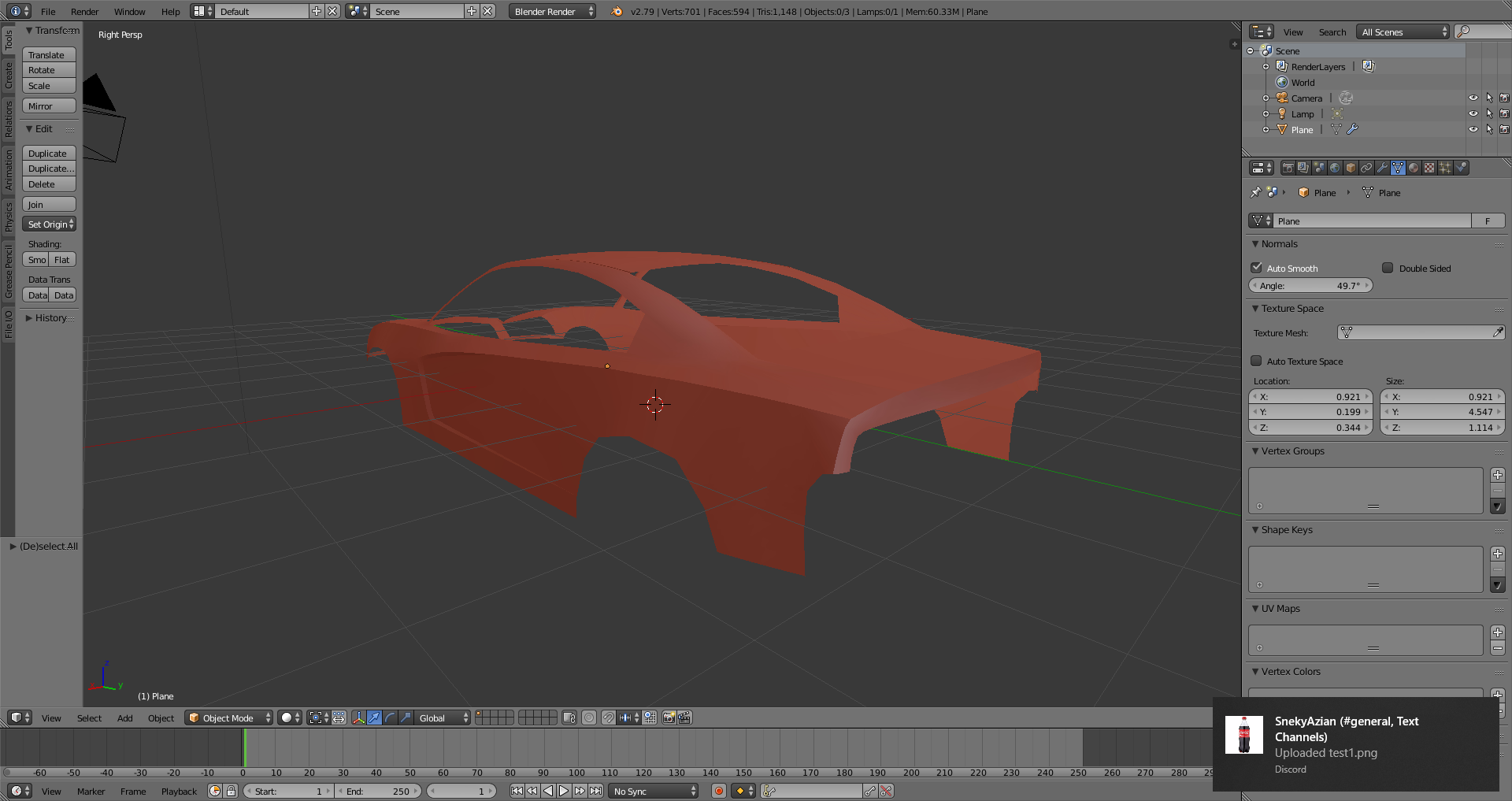Select the rotate manipulator arc icon
Screen dimensions: 1512x801
click(390, 718)
